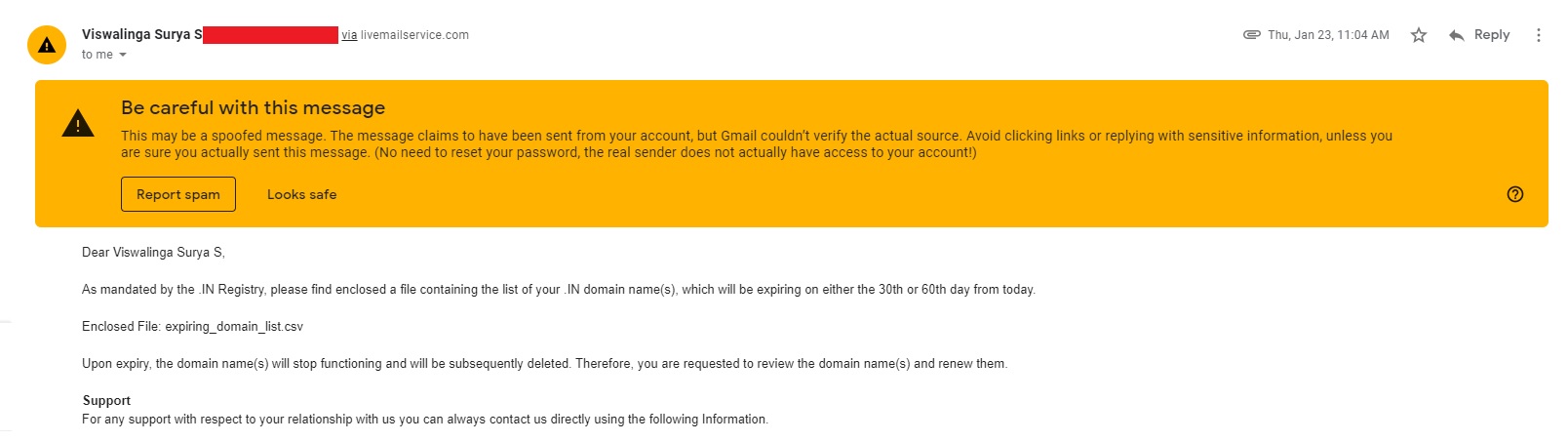Star this email message
The height and width of the screenshot is (442, 1568).
point(1418,35)
